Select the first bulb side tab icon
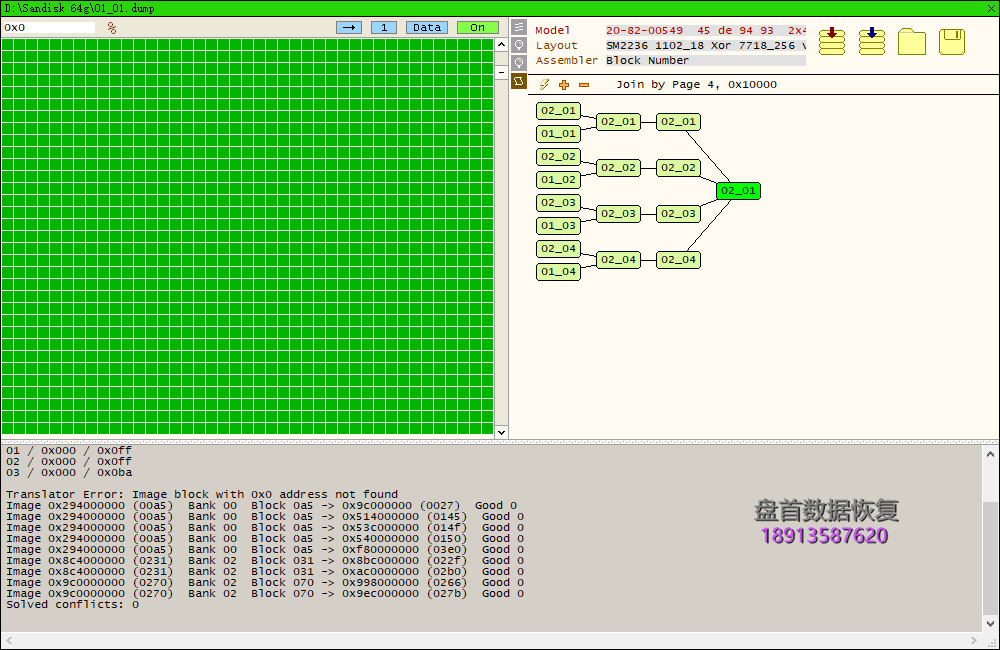This screenshot has height=650, width=1000. pos(519,45)
